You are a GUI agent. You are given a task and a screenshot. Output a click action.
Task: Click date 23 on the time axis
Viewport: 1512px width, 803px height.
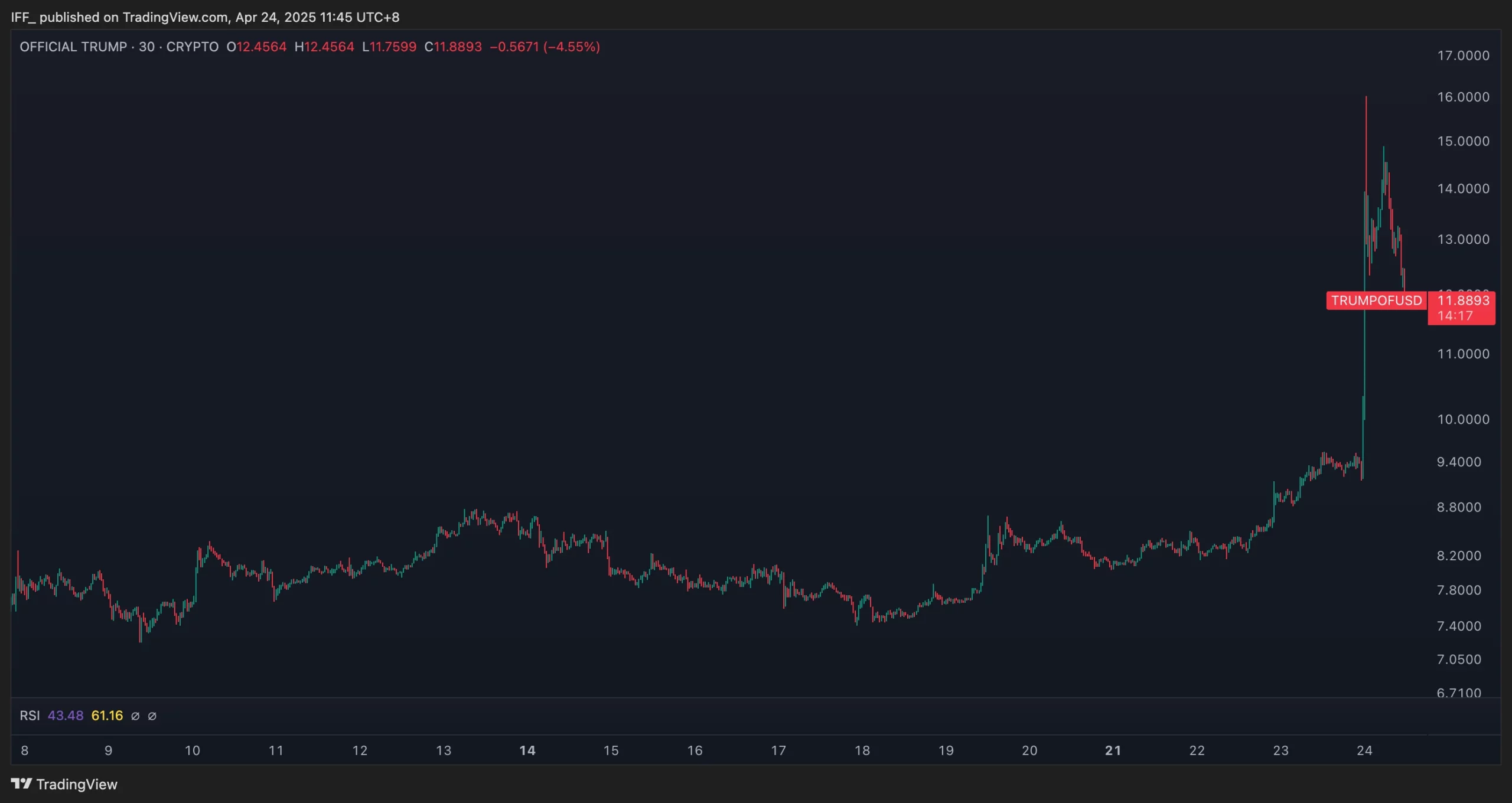(1281, 750)
